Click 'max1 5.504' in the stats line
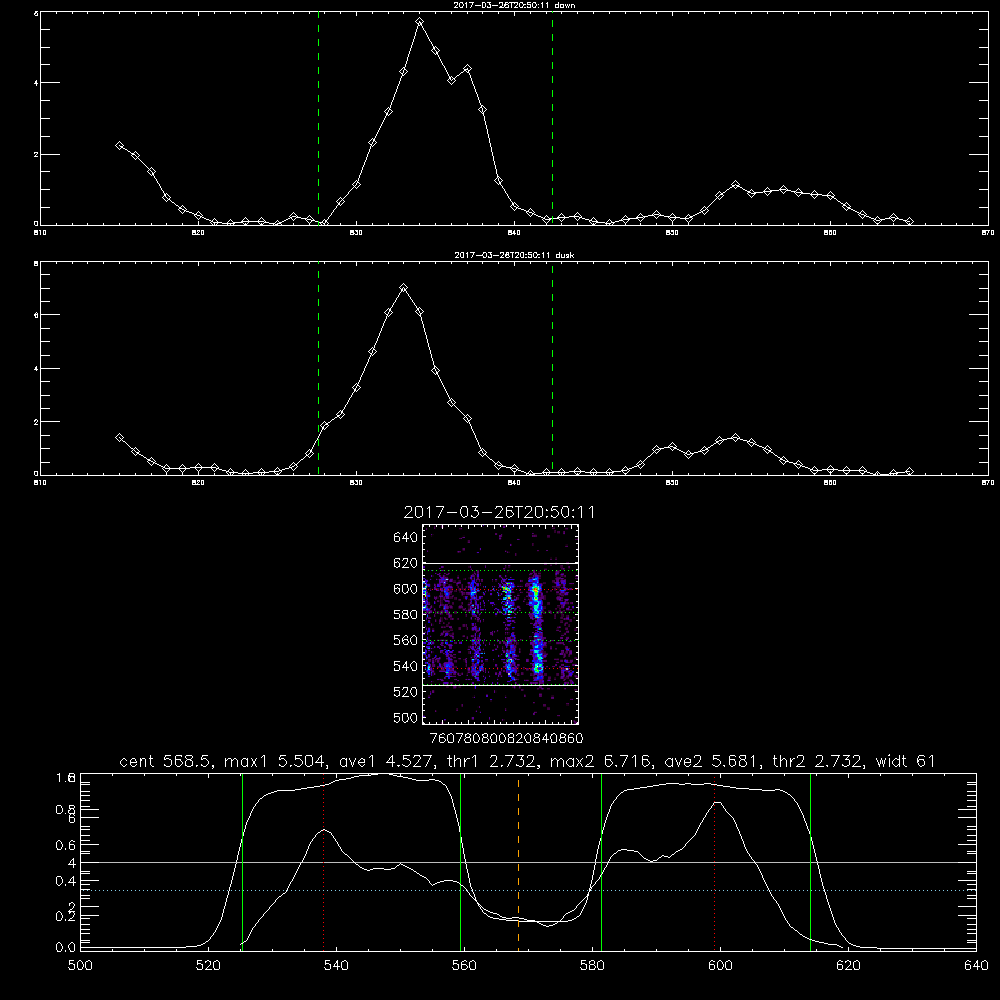This screenshot has height=1000, width=1000. pyautogui.click(x=274, y=761)
